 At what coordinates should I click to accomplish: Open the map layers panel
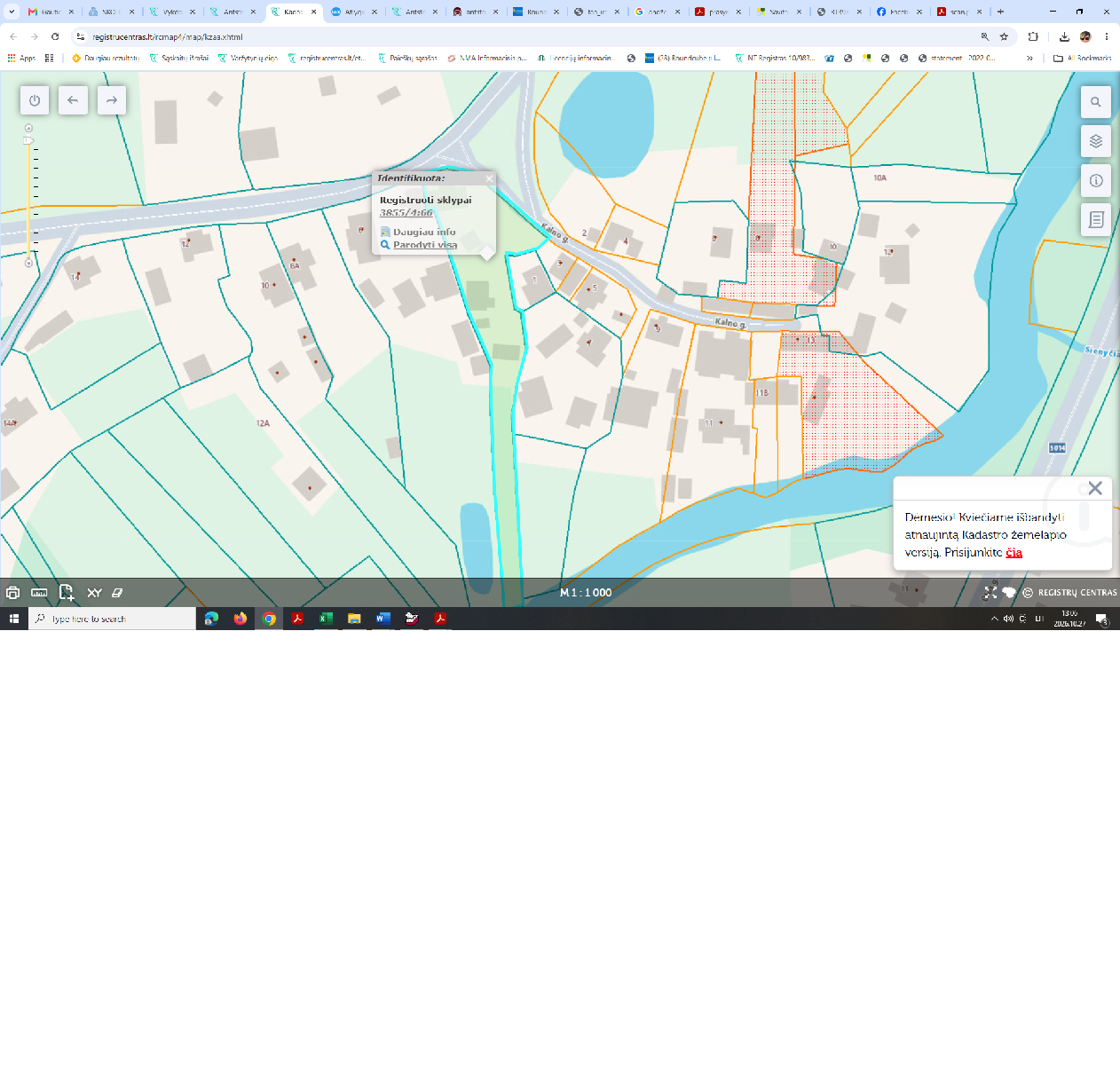pos(1096,141)
